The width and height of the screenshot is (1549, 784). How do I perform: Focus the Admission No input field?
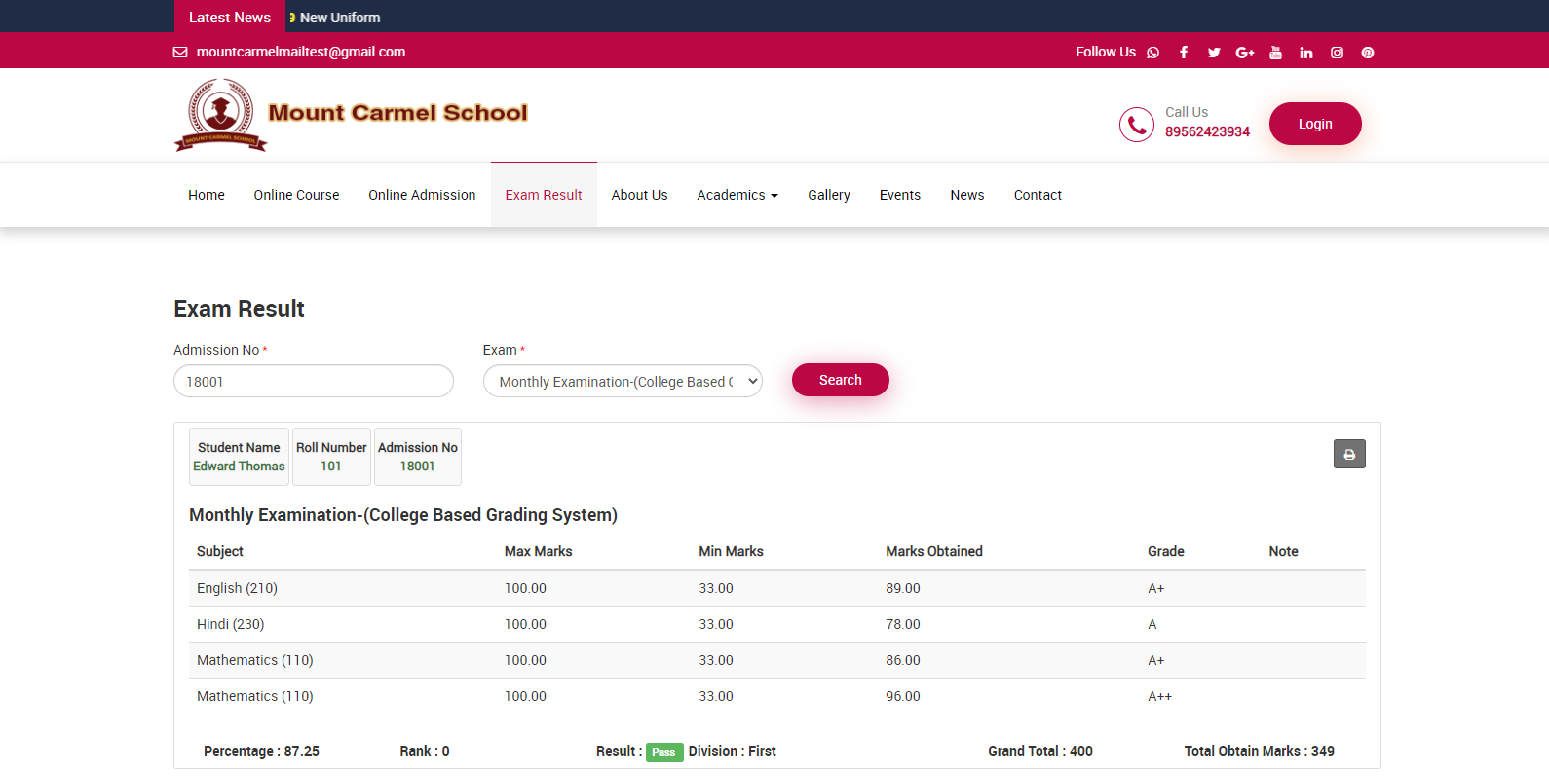(x=314, y=382)
